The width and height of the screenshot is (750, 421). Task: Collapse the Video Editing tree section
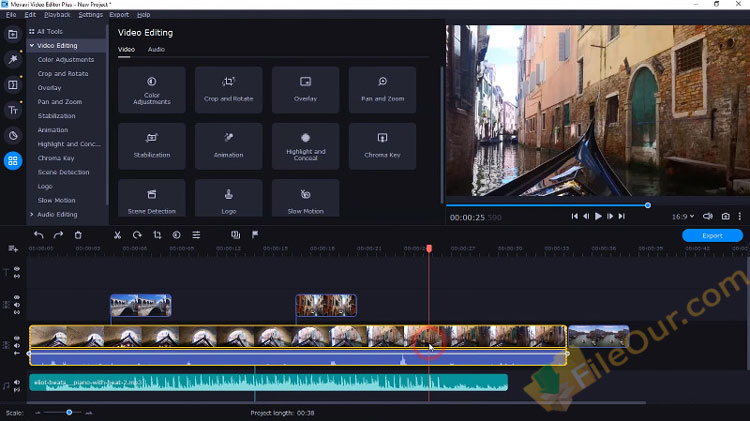[32, 45]
